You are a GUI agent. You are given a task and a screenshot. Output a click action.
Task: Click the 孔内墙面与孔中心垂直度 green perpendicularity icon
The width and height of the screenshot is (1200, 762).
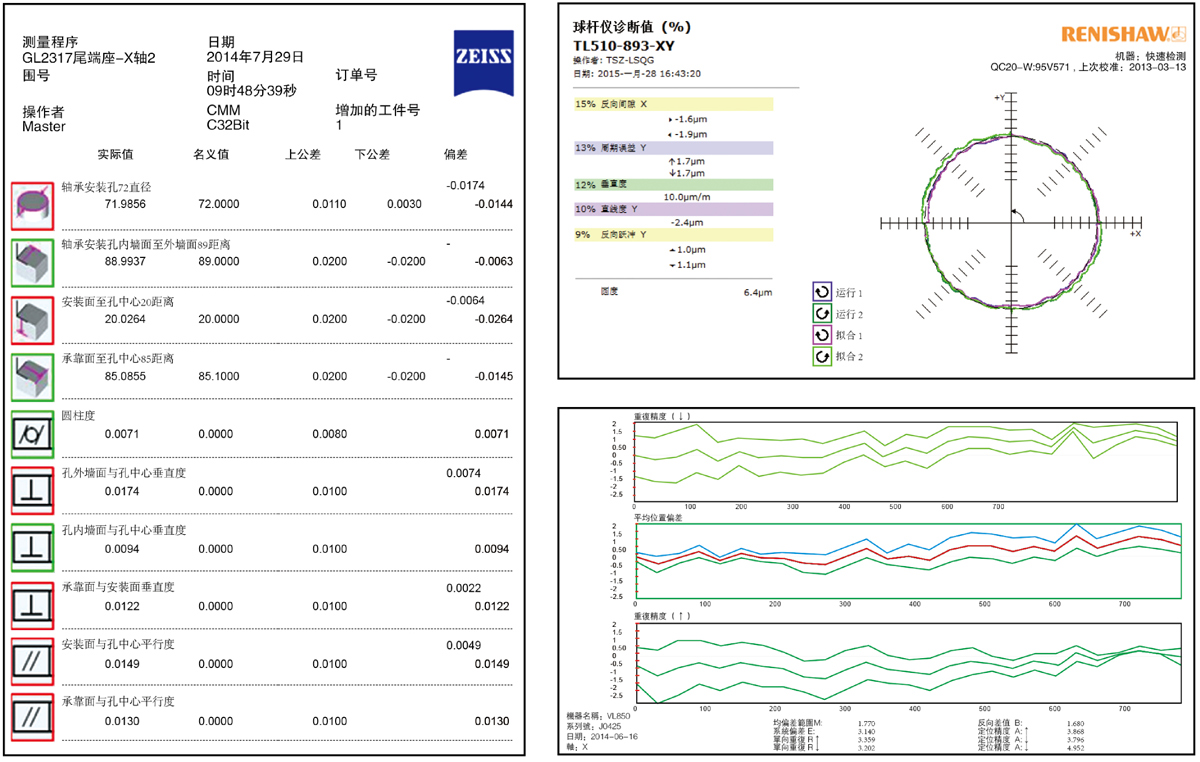[x=30, y=547]
